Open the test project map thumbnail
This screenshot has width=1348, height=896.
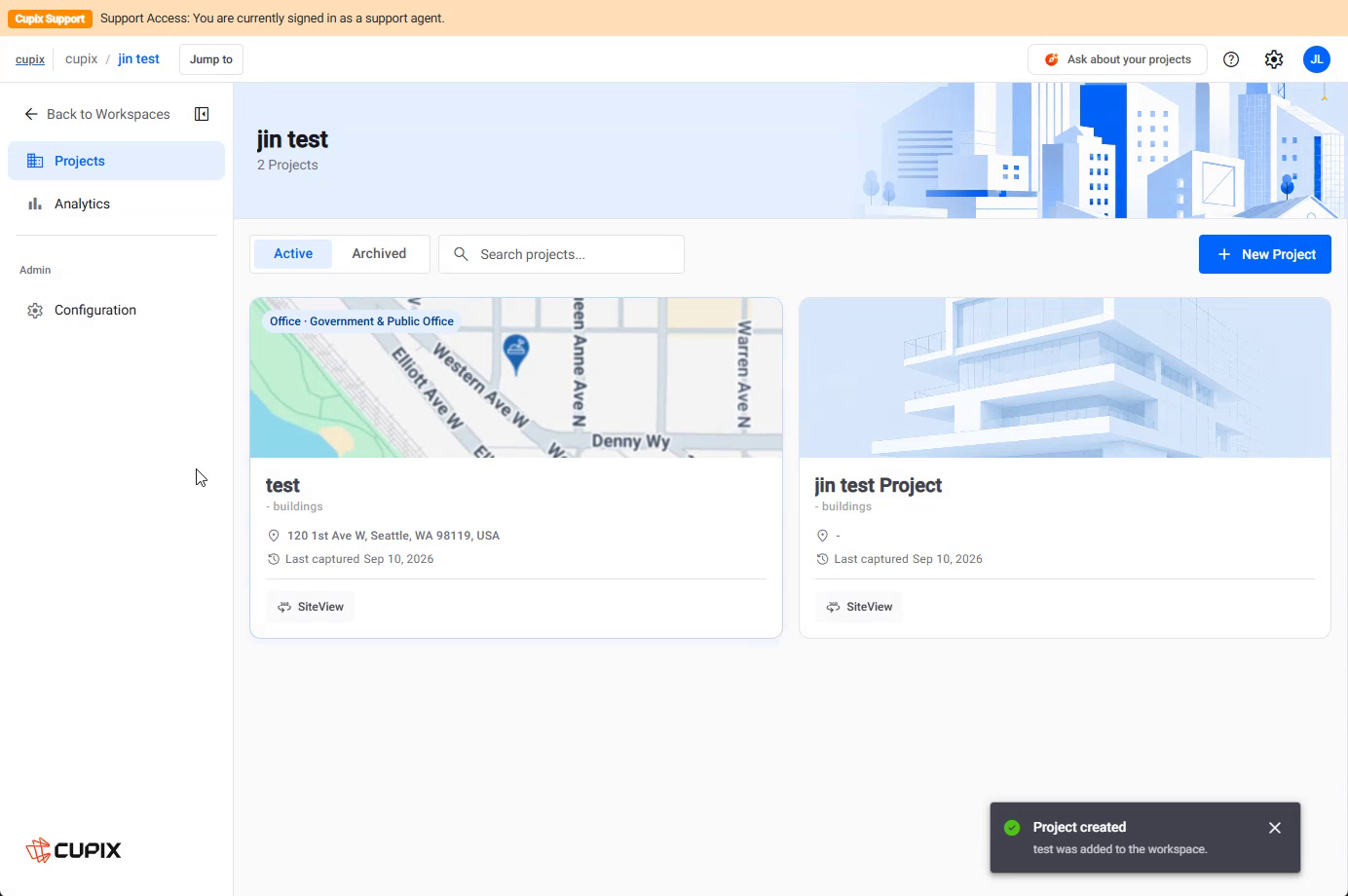click(x=516, y=378)
